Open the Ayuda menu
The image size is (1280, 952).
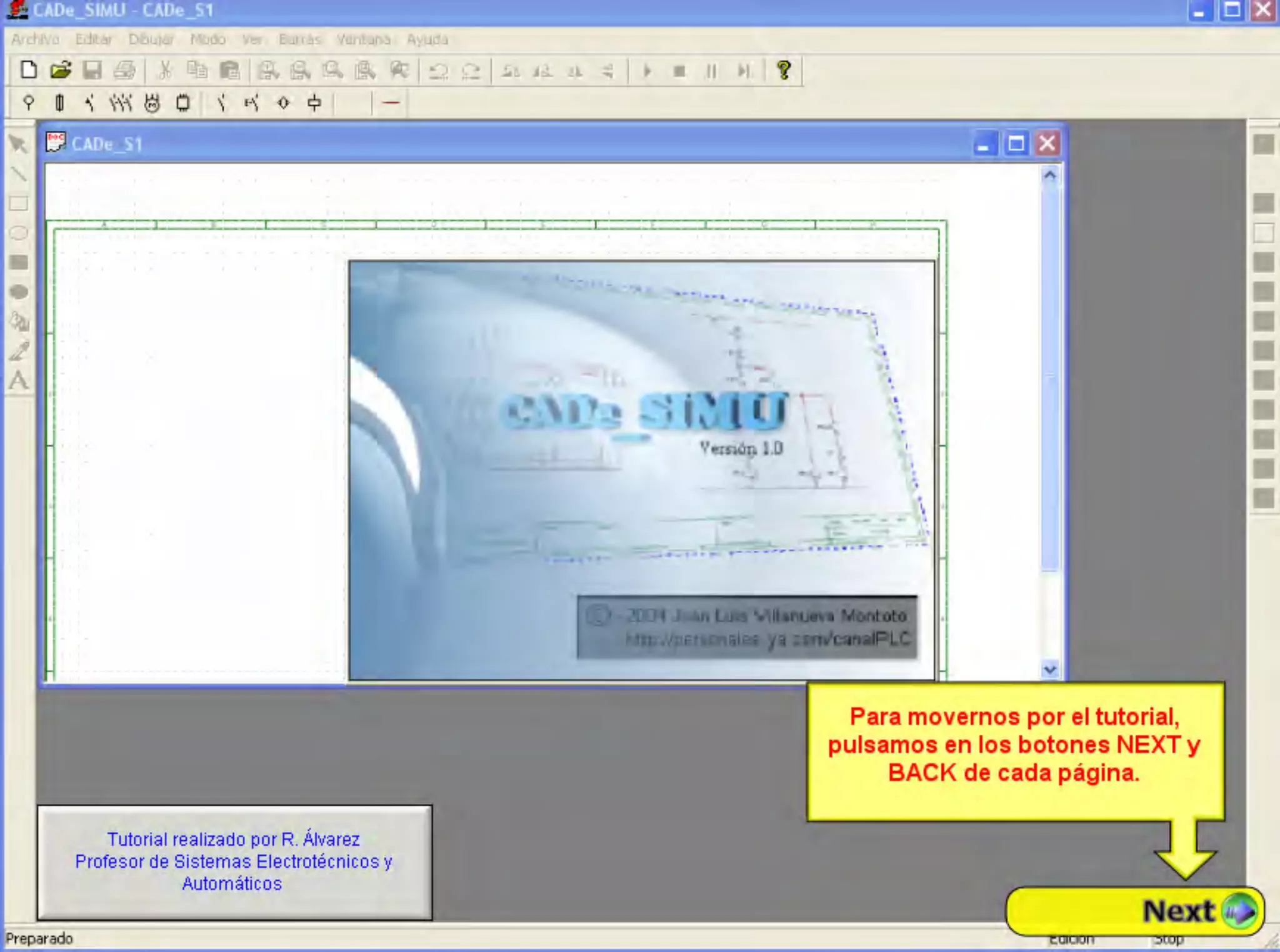pyautogui.click(x=427, y=39)
